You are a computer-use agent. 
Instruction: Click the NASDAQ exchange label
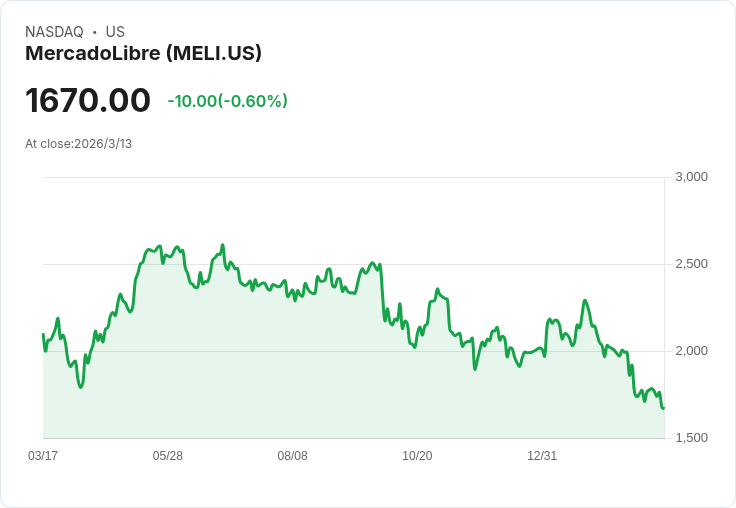pyautogui.click(x=54, y=32)
